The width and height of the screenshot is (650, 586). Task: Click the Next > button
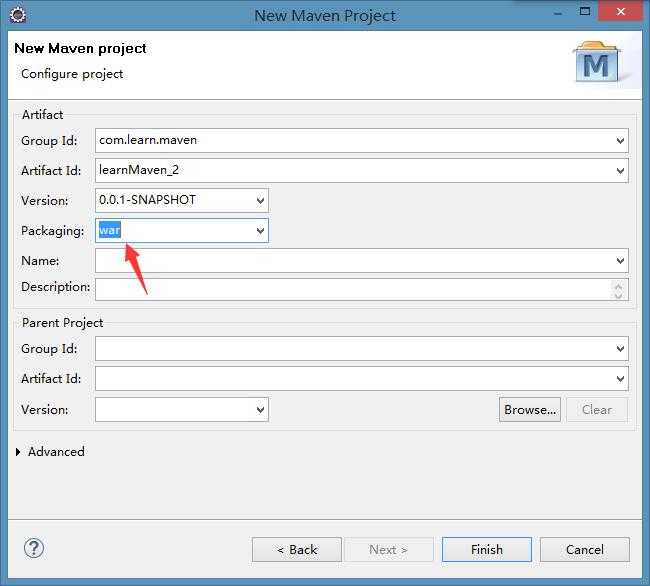[x=388, y=550]
